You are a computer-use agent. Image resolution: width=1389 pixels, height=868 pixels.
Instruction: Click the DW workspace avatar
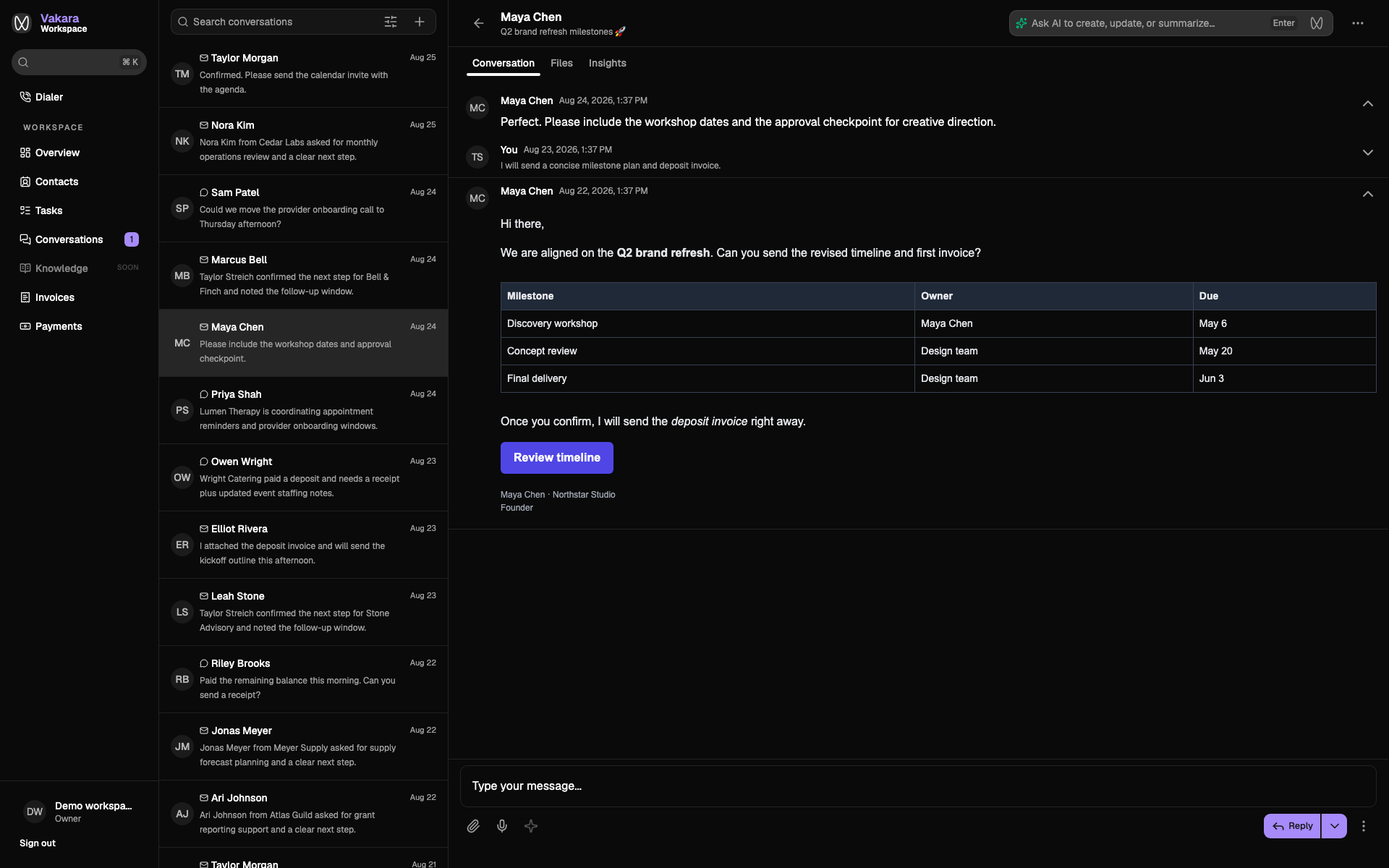pyautogui.click(x=35, y=812)
